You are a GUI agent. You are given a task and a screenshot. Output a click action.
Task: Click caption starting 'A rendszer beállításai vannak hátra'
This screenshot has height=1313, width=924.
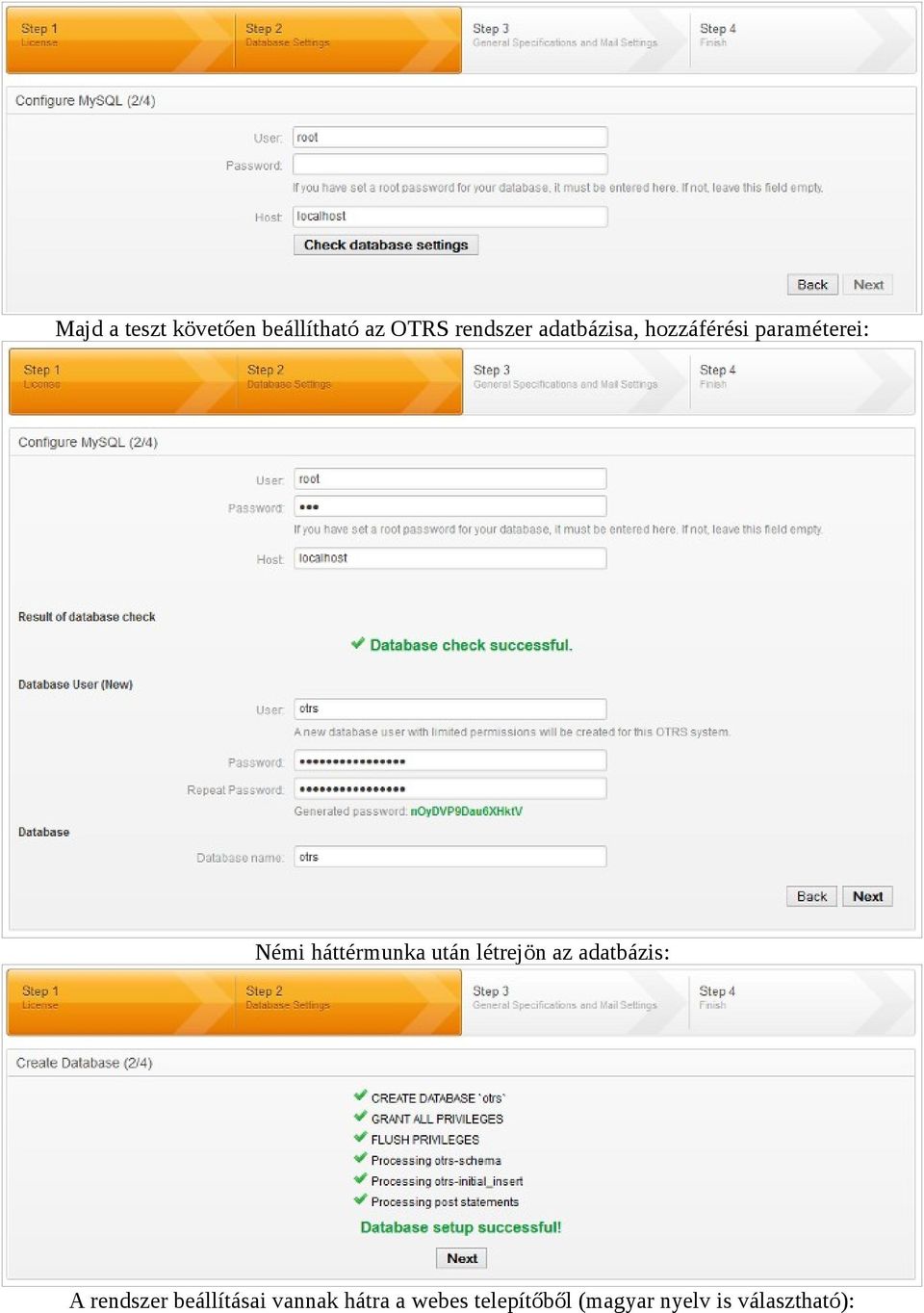tap(462, 1300)
